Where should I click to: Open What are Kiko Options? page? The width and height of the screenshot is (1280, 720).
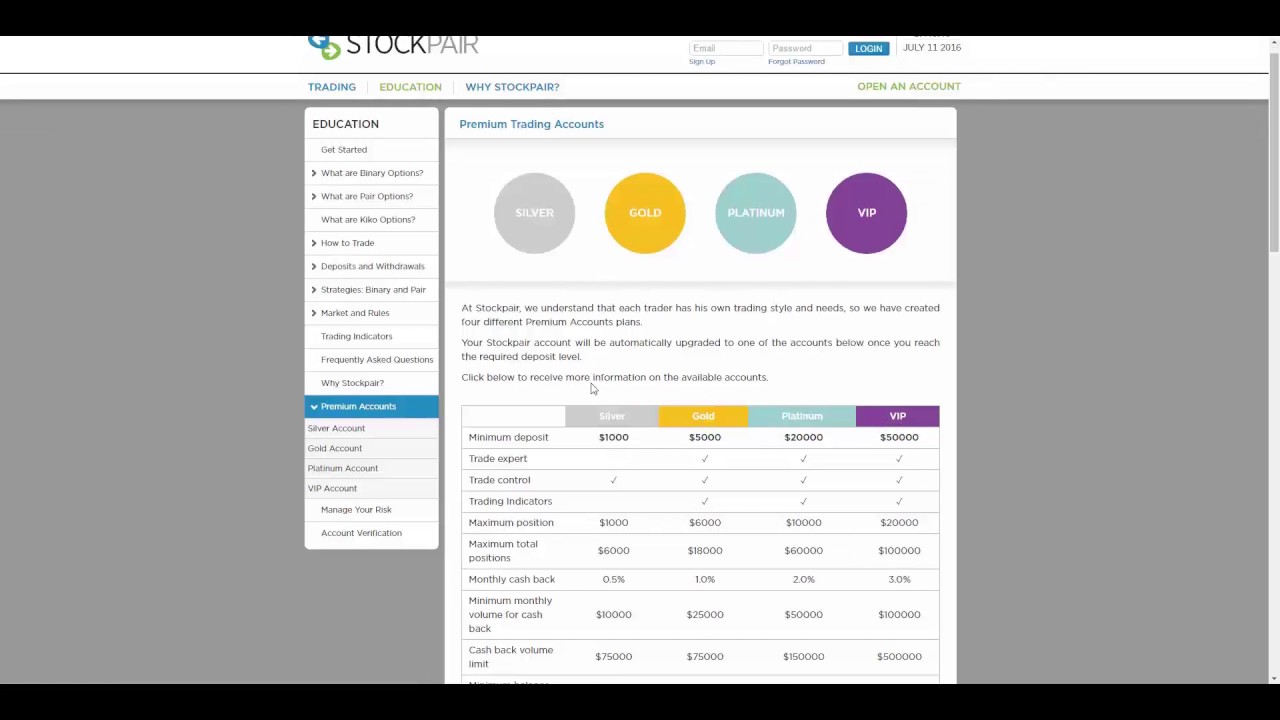click(368, 220)
